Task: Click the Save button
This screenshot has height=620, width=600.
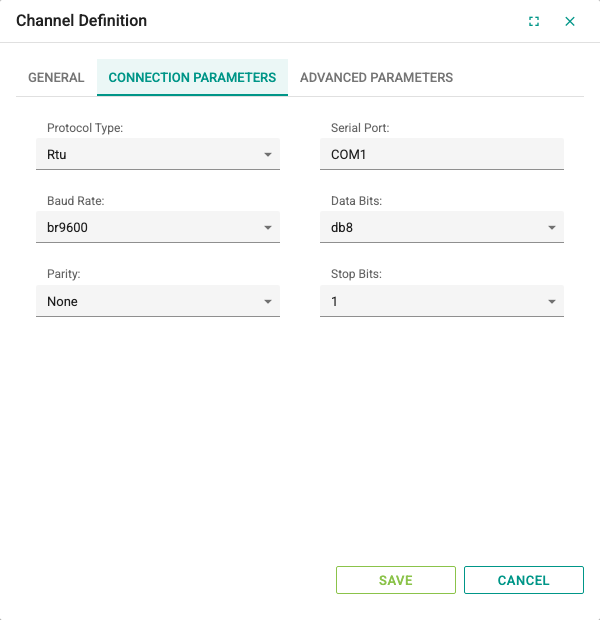Action: [396, 580]
